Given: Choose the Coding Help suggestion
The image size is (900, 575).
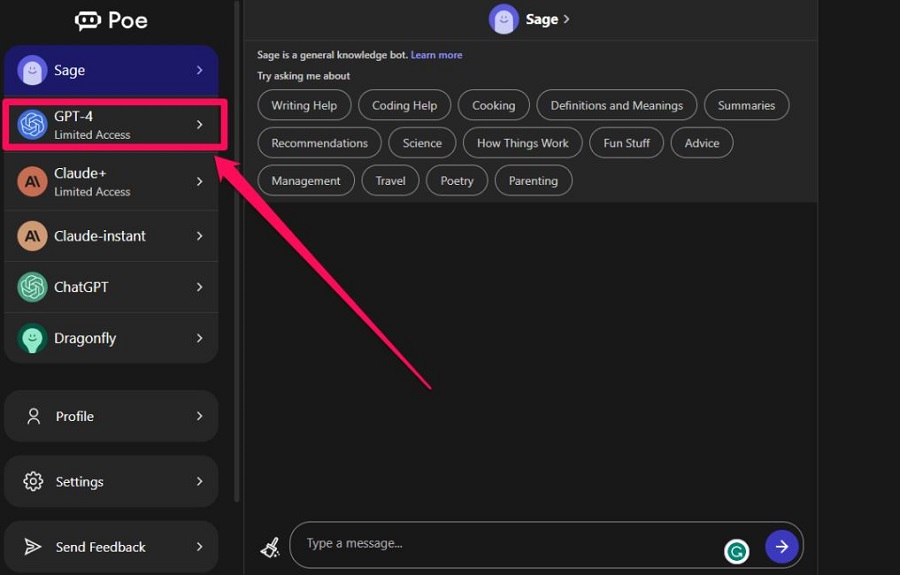Looking at the screenshot, I should [x=405, y=105].
